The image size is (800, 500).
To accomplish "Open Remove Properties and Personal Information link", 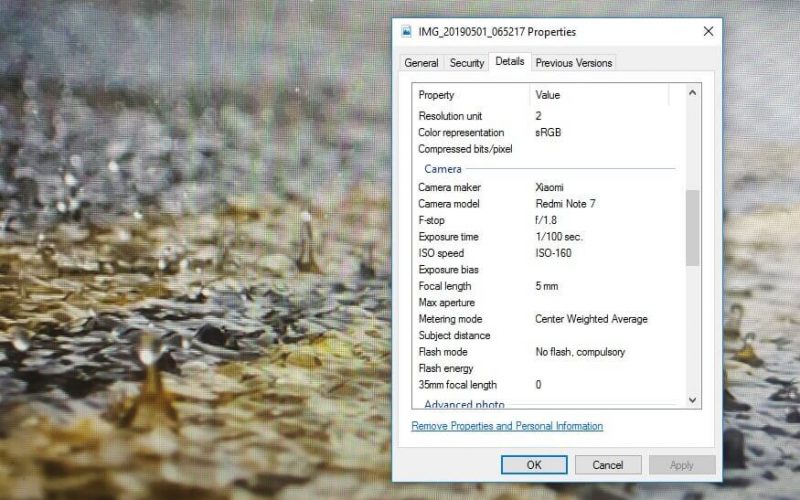I will (x=507, y=426).
